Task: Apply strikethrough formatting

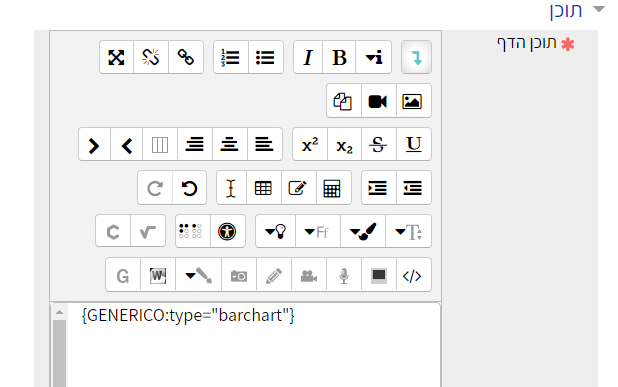Action: (379, 144)
